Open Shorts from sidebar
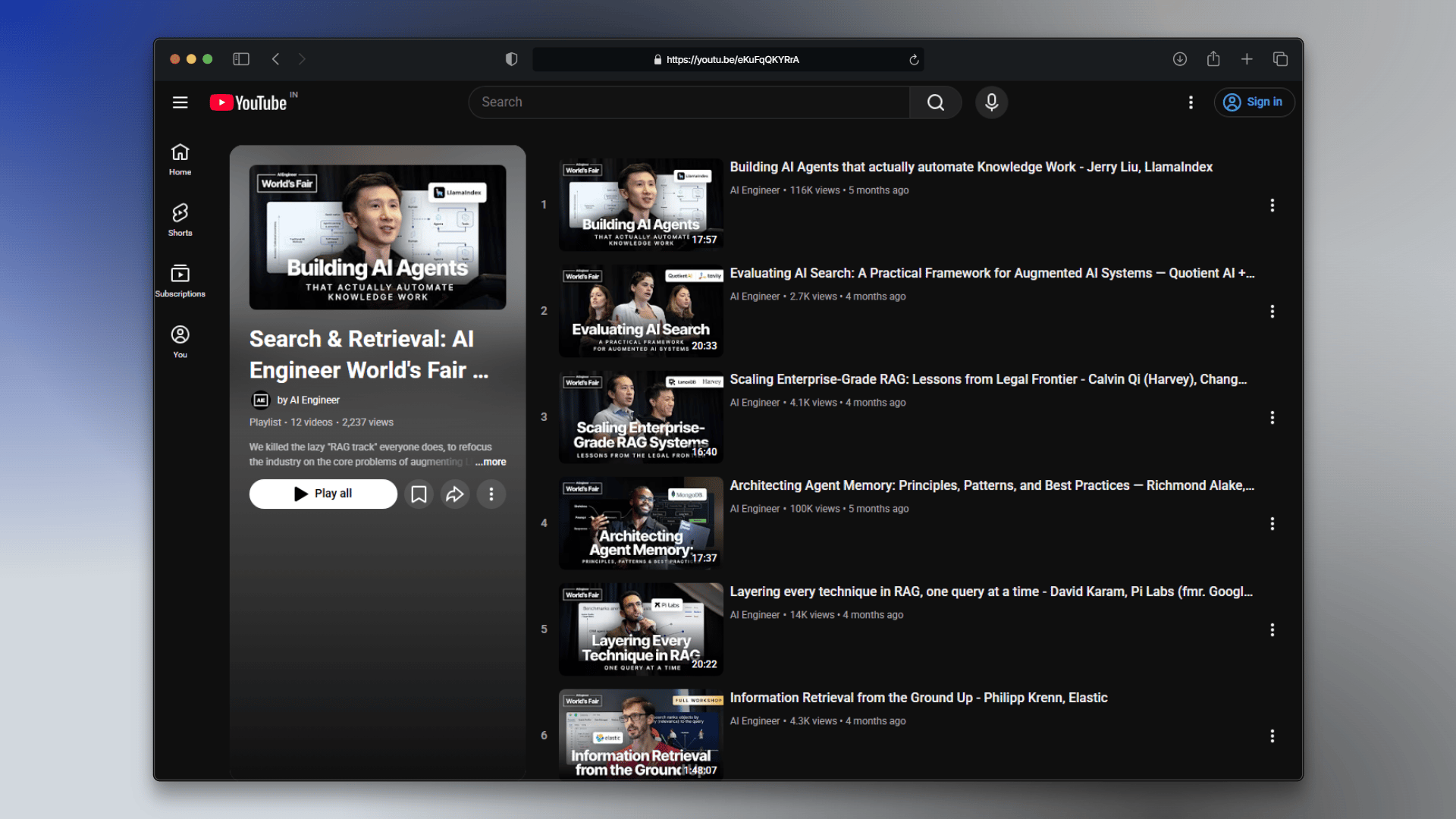This screenshot has width=1456, height=819. 180,221
